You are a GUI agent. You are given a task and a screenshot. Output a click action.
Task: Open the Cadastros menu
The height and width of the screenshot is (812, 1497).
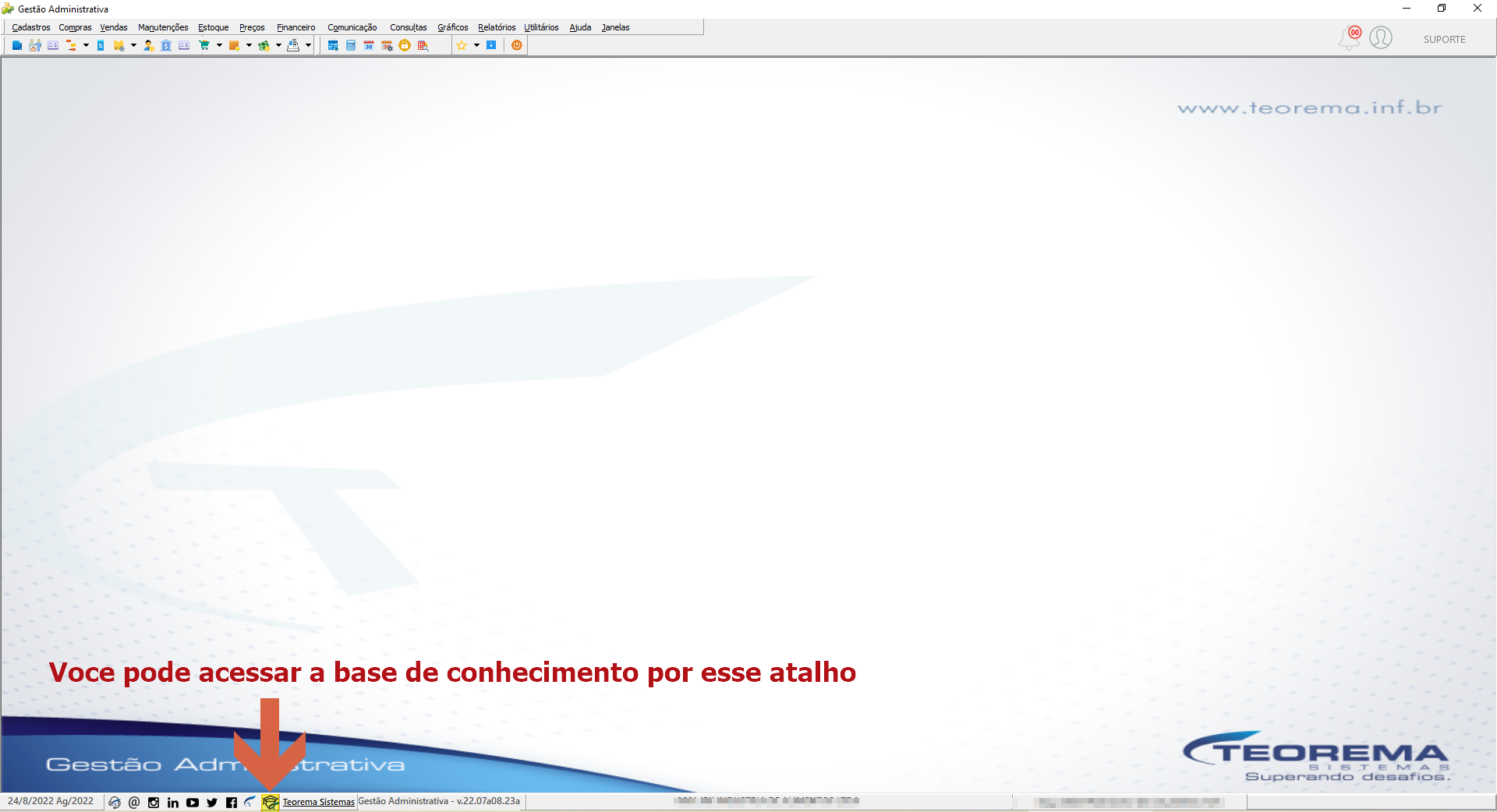coord(31,27)
